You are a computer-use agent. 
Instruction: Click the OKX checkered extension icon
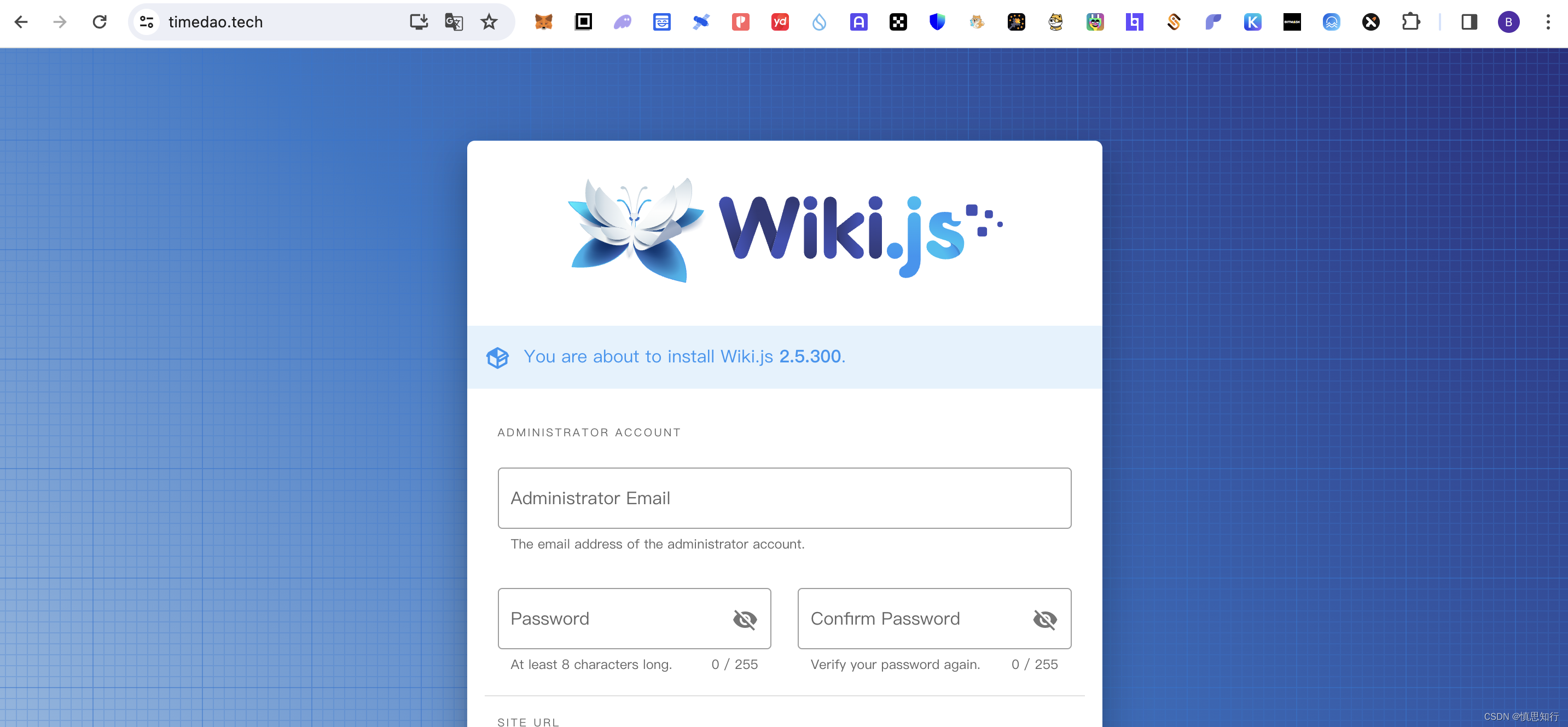pyautogui.click(x=898, y=22)
